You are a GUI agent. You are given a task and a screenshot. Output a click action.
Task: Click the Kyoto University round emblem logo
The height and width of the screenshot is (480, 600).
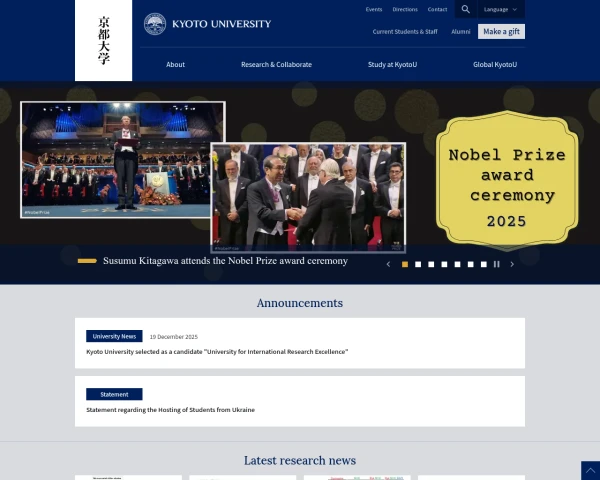[x=155, y=24]
